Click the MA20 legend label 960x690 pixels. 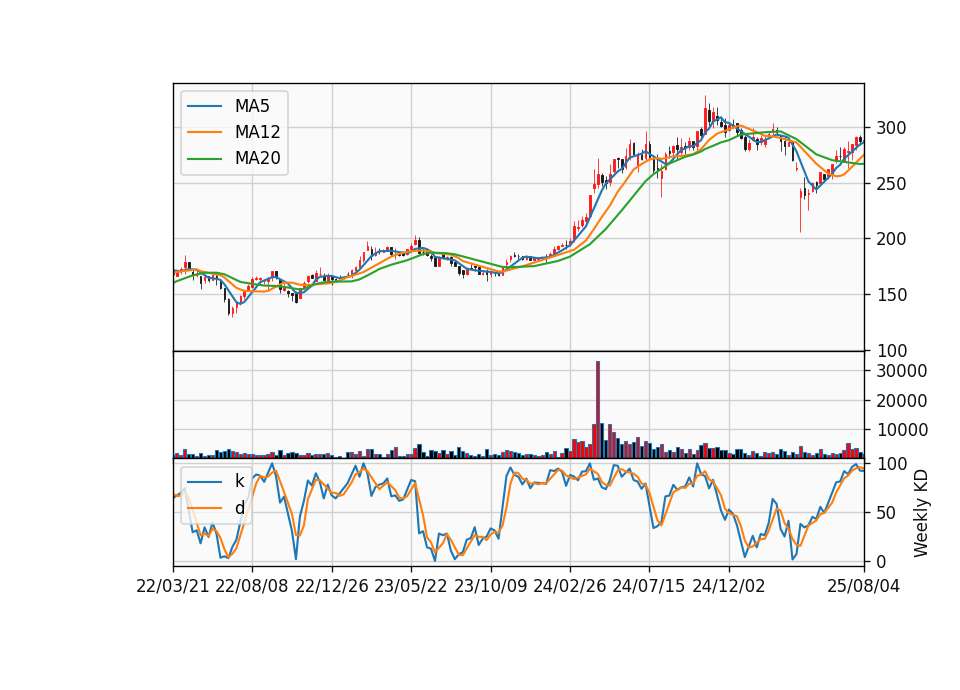pos(257,158)
